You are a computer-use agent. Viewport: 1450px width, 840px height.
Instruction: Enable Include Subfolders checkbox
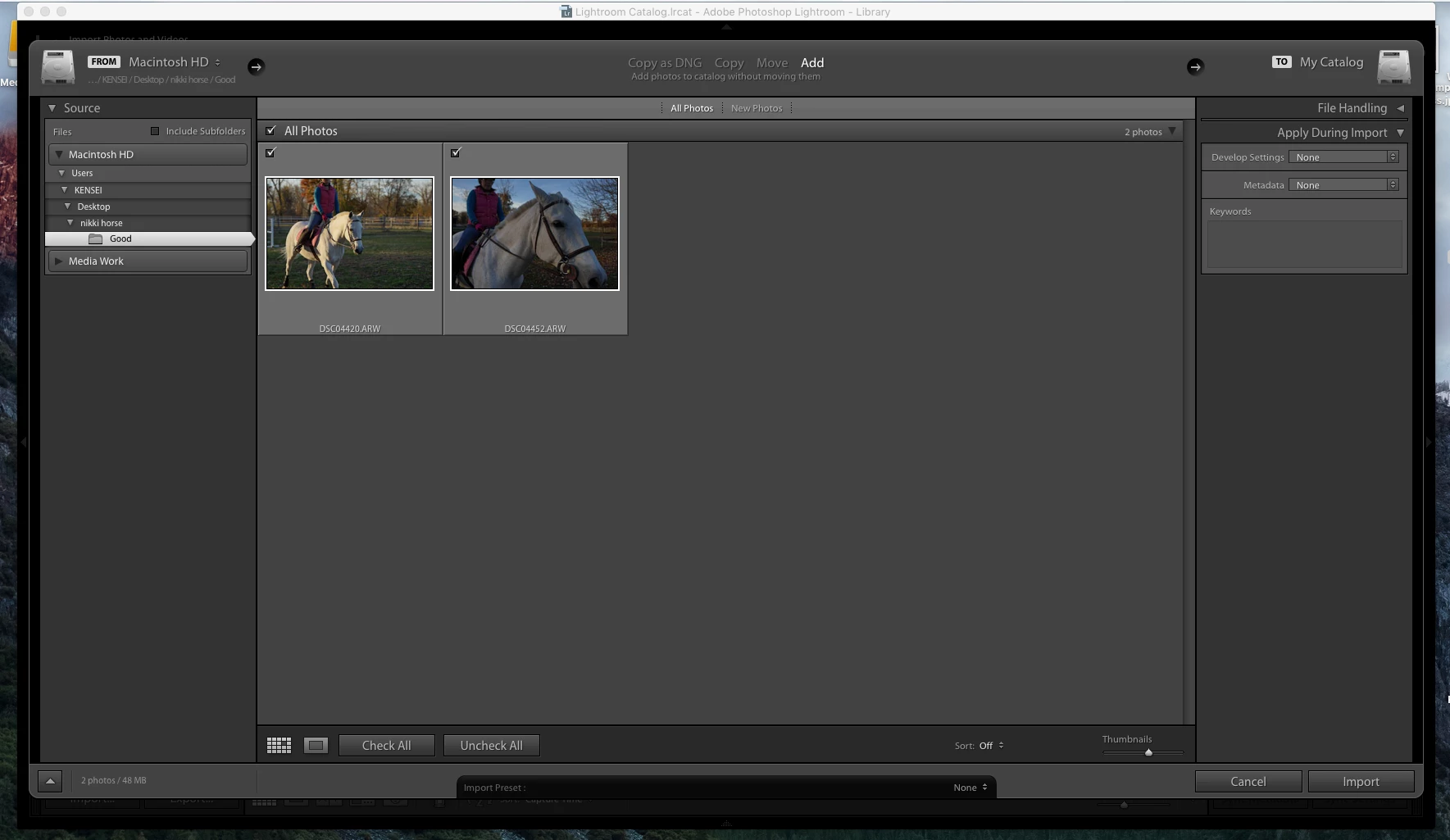click(155, 131)
